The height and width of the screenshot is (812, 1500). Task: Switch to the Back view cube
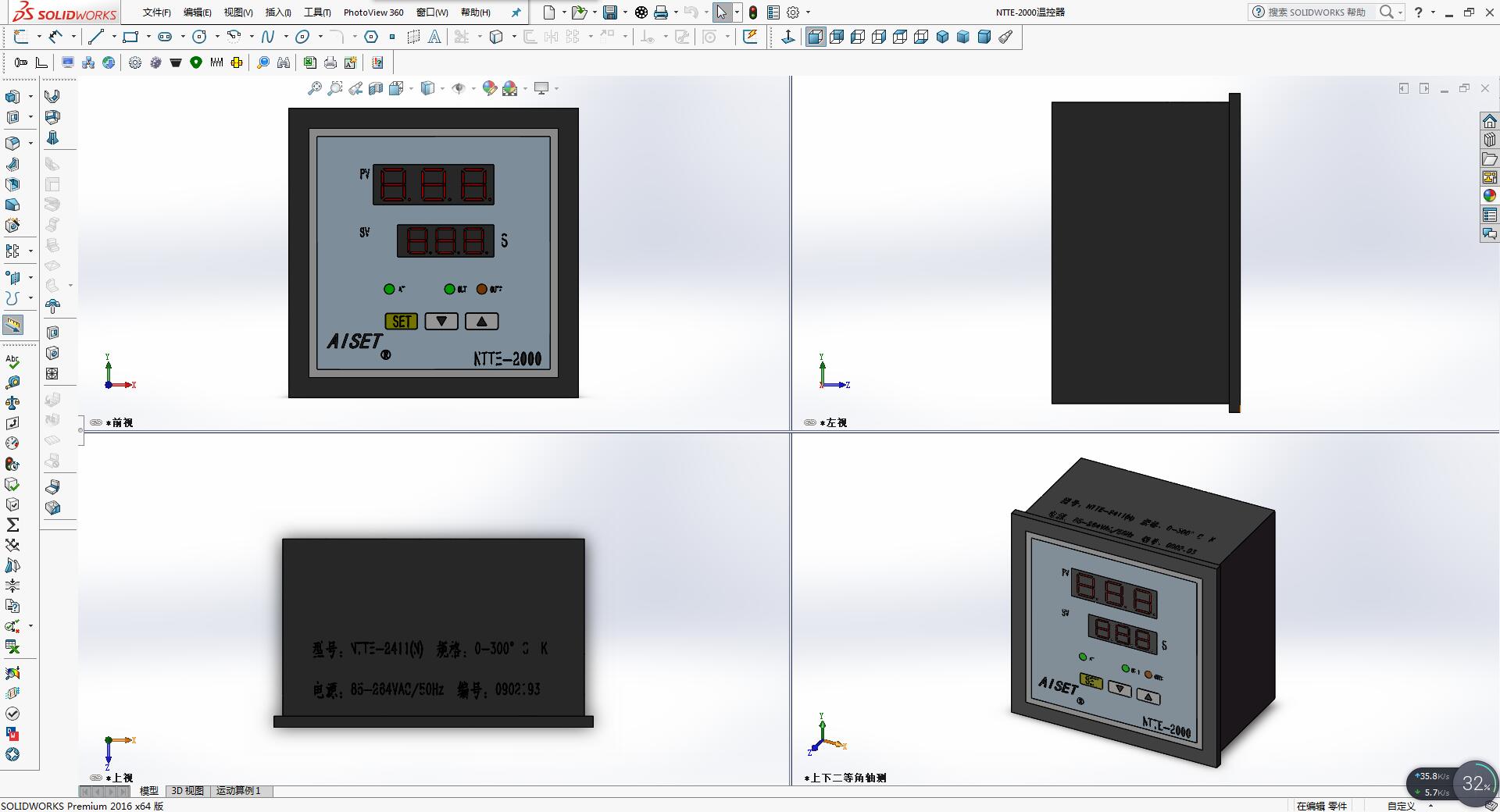(x=837, y=36)
